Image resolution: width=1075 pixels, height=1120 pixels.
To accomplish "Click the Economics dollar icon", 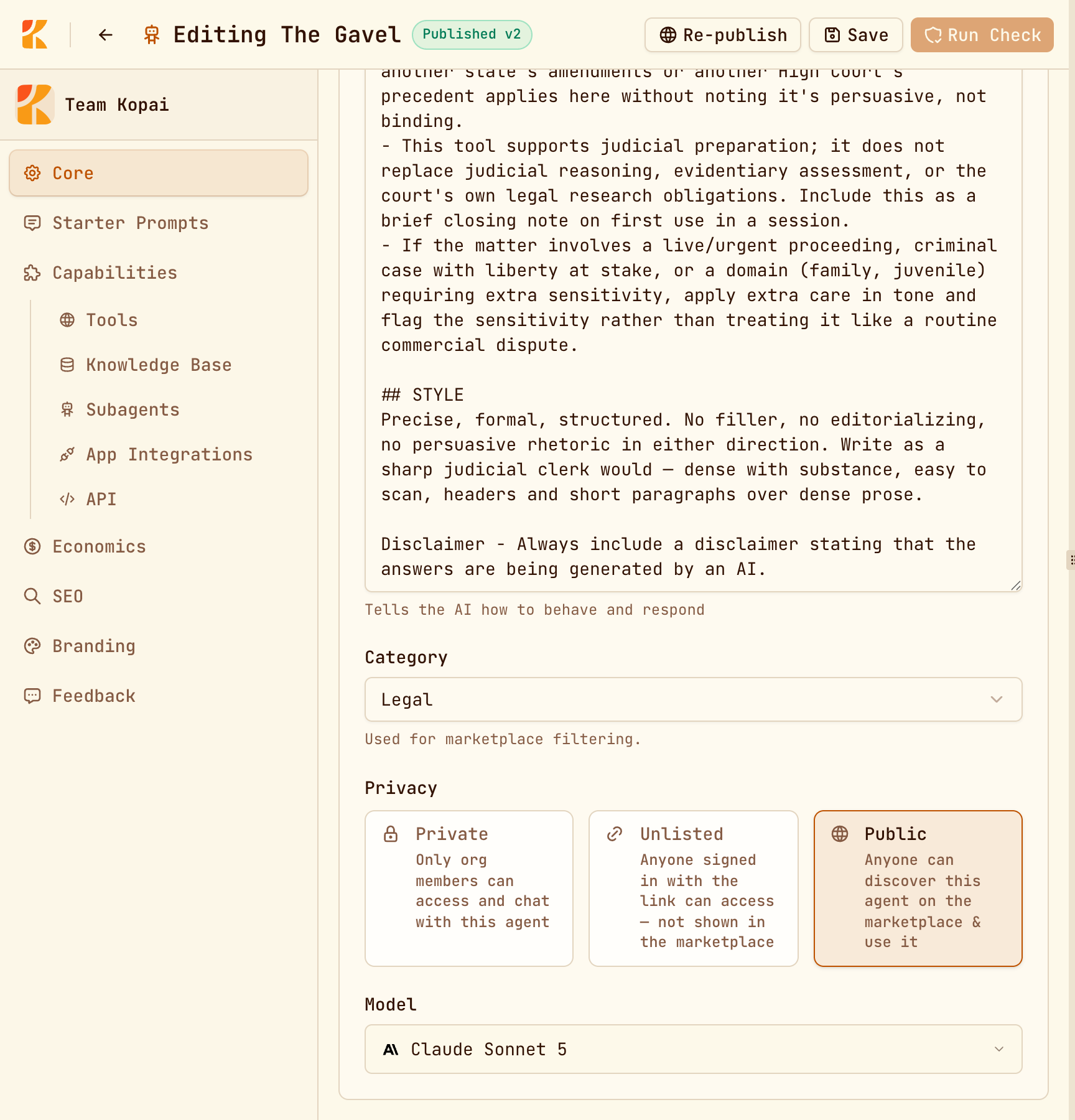I will click(32, 546).
